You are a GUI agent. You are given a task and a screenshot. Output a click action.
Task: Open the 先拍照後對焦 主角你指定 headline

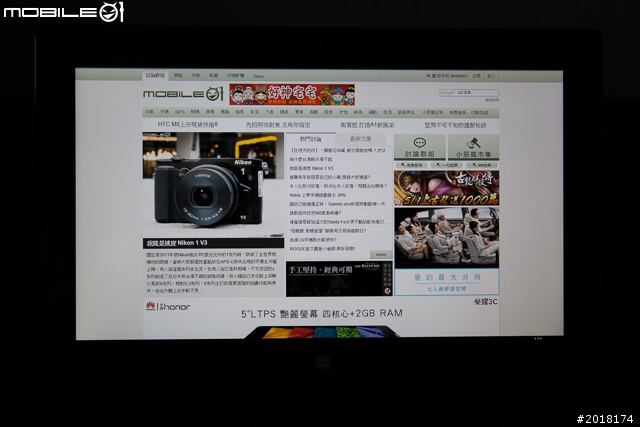[278, 125]
